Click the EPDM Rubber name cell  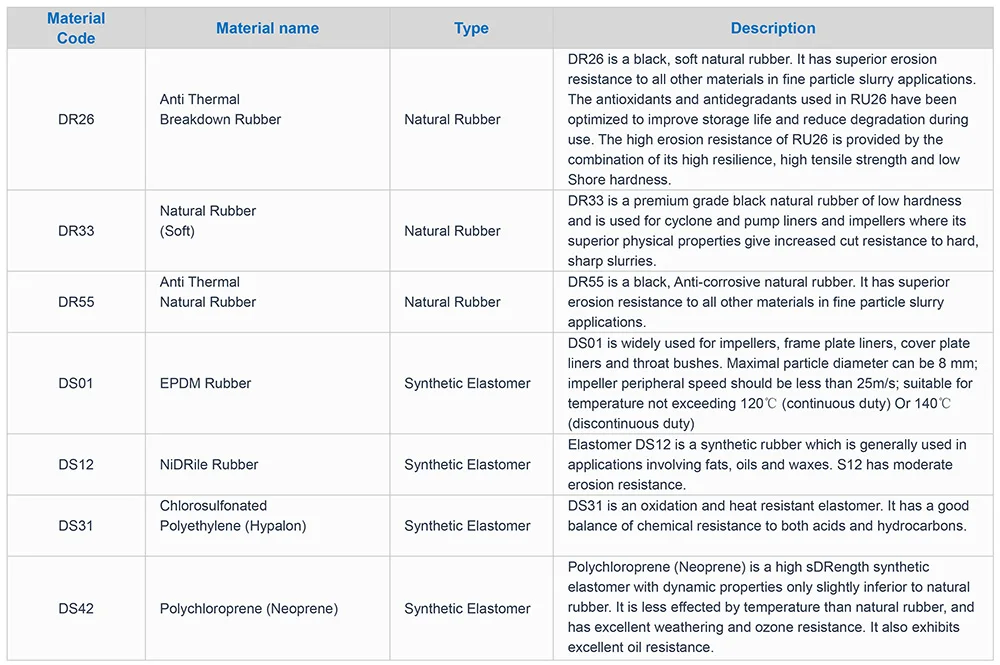pyautogui.click(x=205, y=383)
